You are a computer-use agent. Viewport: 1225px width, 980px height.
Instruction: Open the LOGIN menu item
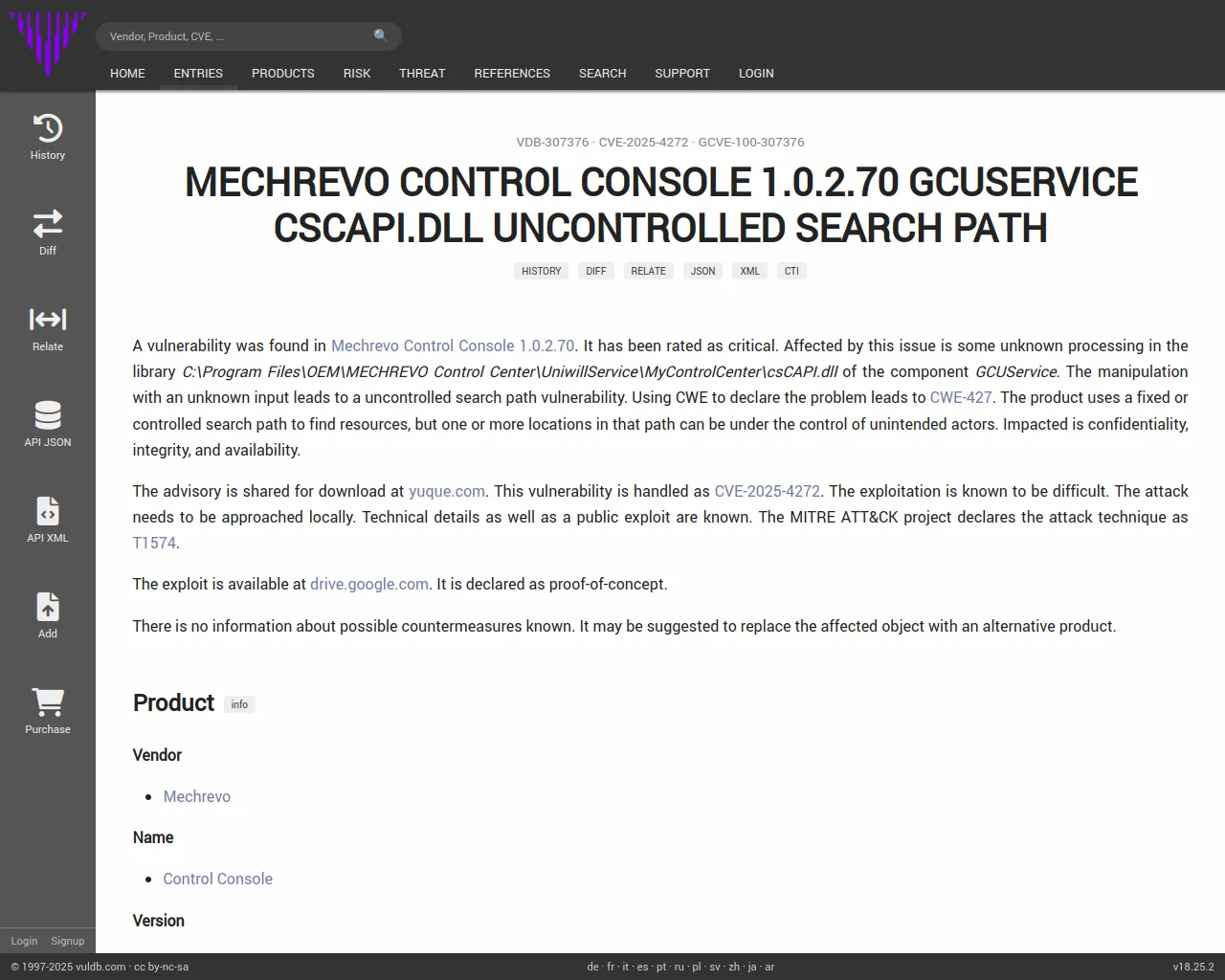point(756,73)
